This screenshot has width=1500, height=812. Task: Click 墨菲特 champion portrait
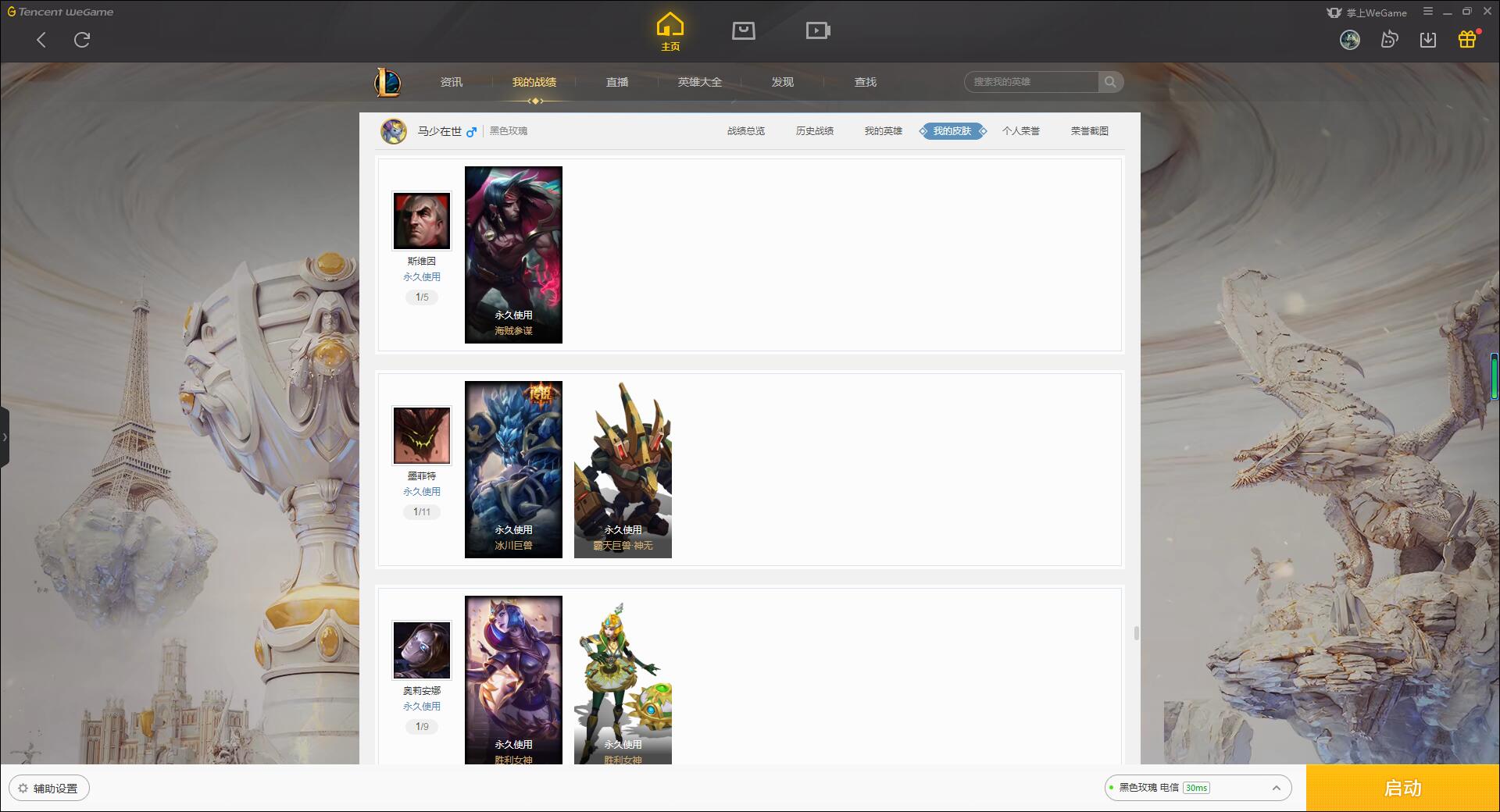[x=422, y=436]
